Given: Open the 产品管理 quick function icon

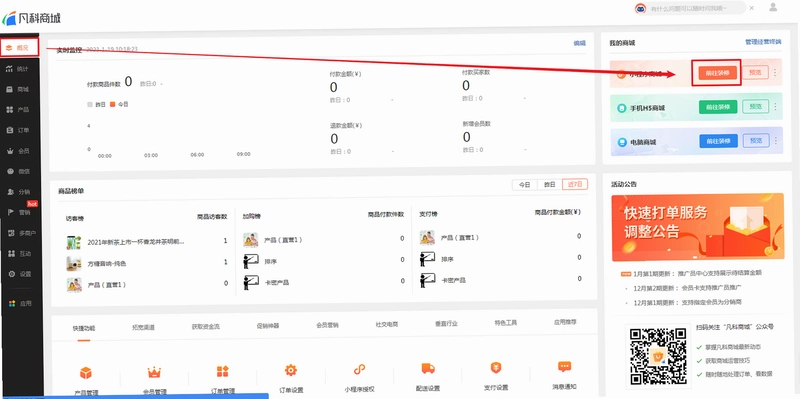Looking at the screenshot, I should (x=86, y=372).
